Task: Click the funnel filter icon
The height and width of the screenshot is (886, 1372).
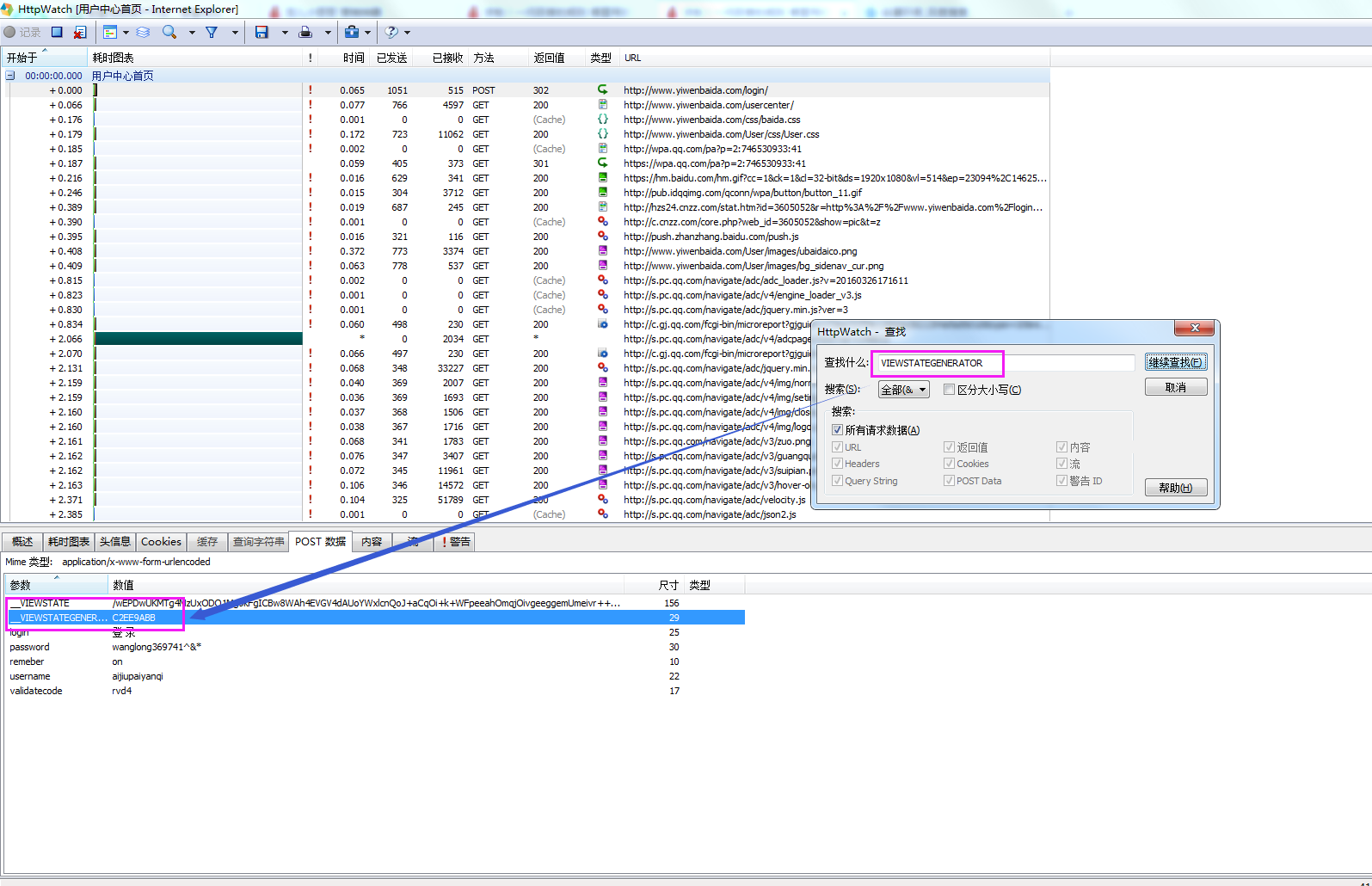Action: pyautogui.click(x=212, y=32)
